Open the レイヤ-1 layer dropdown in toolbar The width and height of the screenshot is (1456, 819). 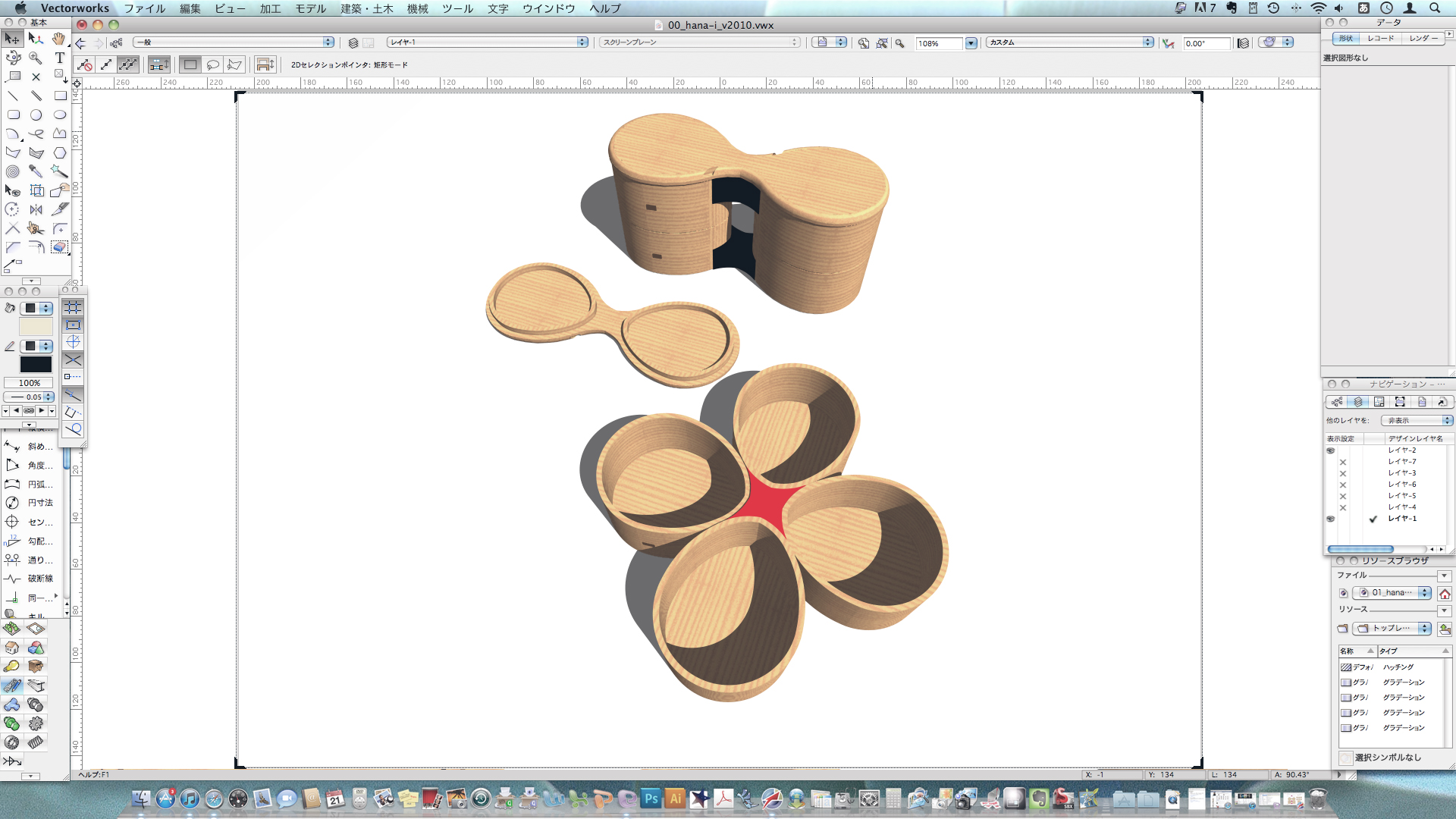tap(487, 42)
